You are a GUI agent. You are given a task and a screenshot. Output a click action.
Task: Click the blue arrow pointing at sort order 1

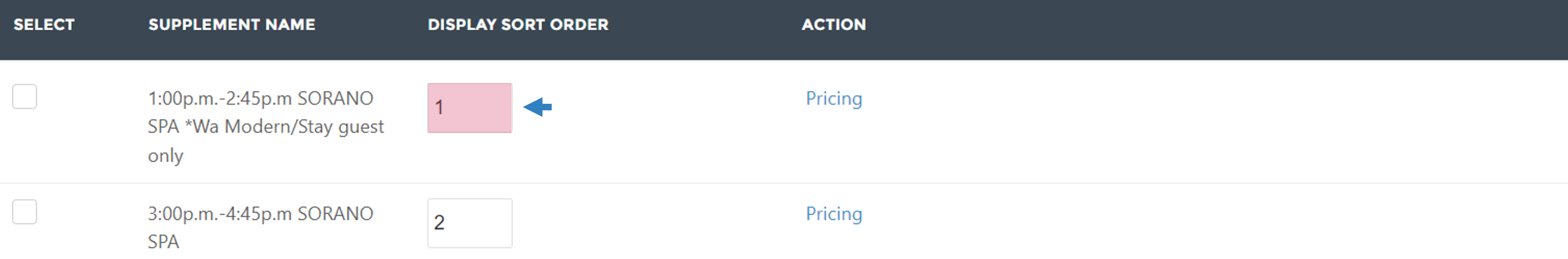[x=537, y=107]
